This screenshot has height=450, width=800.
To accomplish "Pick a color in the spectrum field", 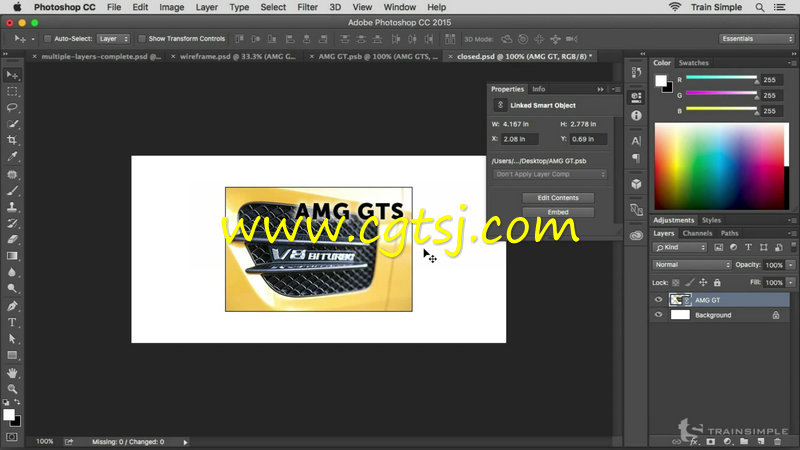I will point(721,166).
